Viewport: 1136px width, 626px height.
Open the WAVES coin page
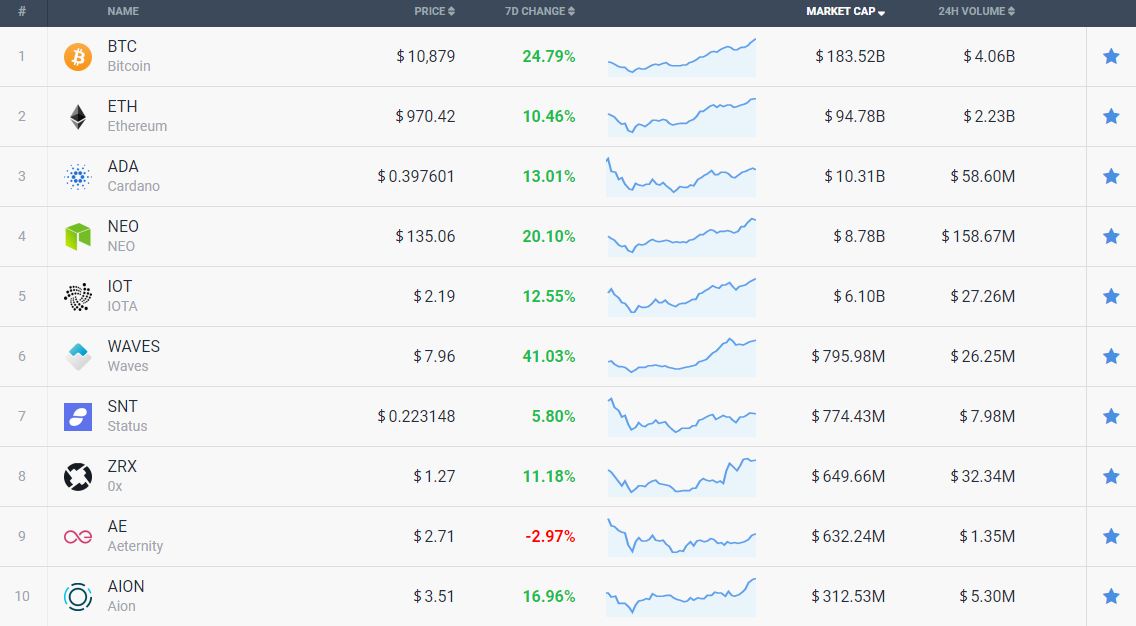pyautogui.click(x=133, y=356)
